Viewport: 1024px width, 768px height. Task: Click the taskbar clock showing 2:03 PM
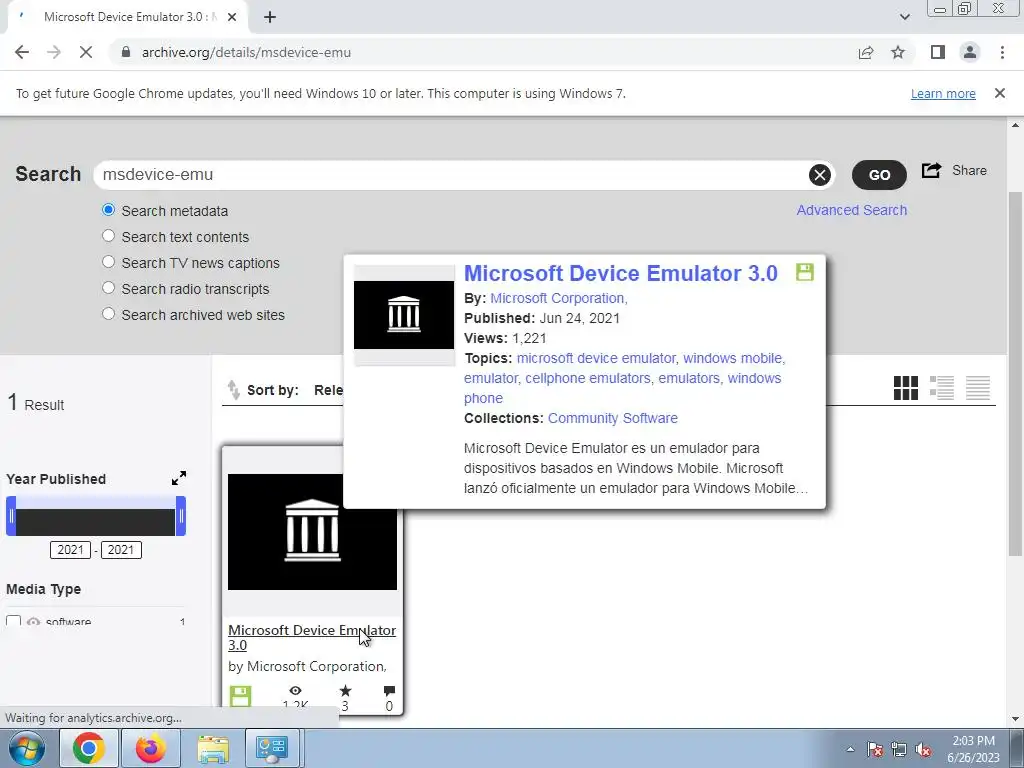(x=973, y=749)
